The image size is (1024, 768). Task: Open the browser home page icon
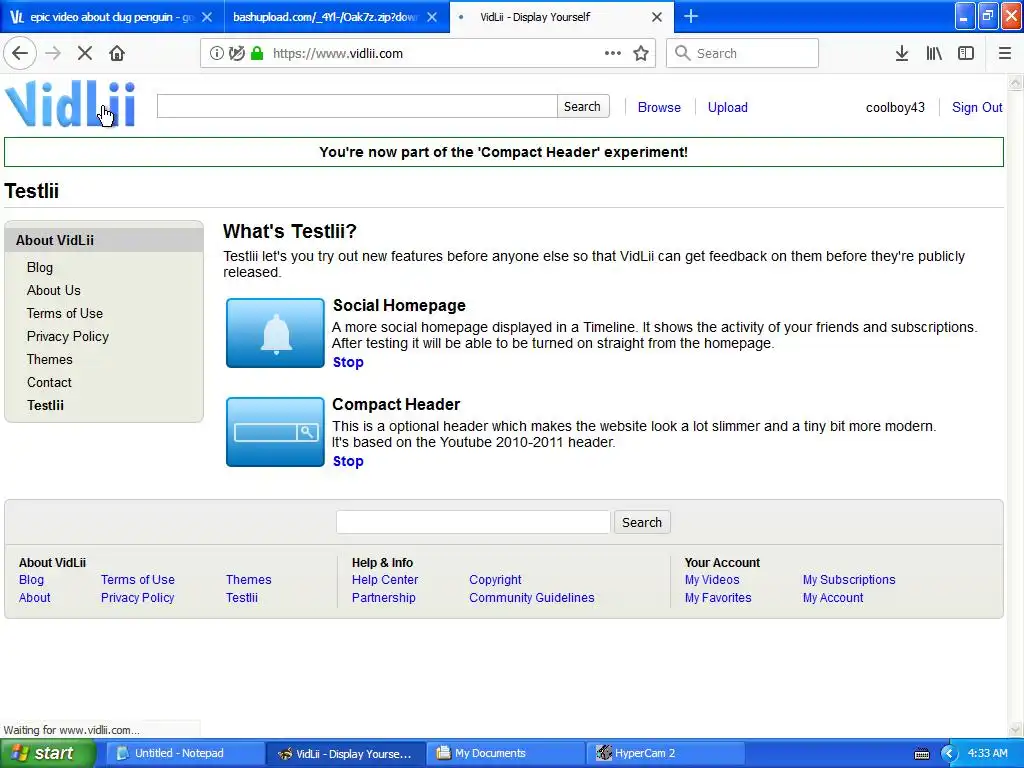(x=117, y=53)
